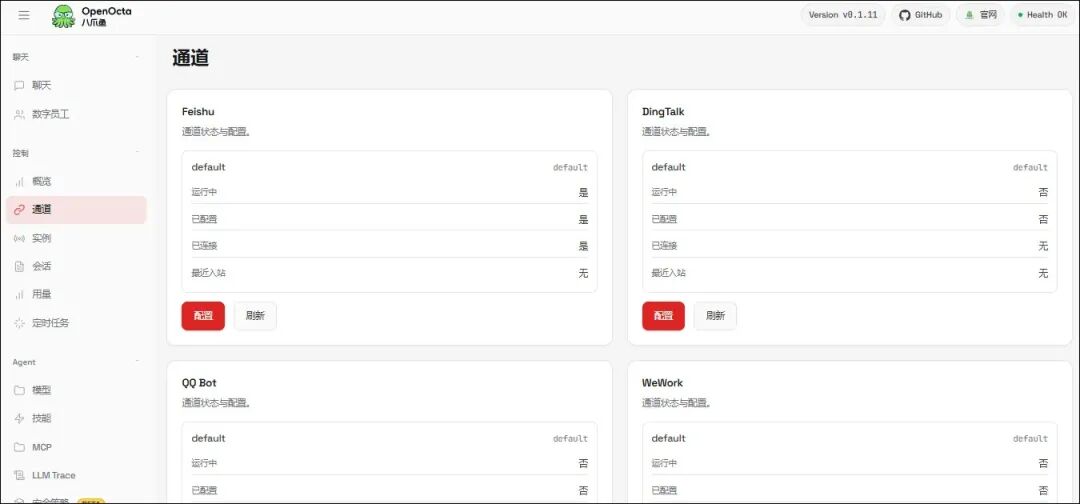Screen dimensions: 1080x504
Task: Open 聊天 chat page in sidebar
Action: pyautogui.click(x=76, y=85)
